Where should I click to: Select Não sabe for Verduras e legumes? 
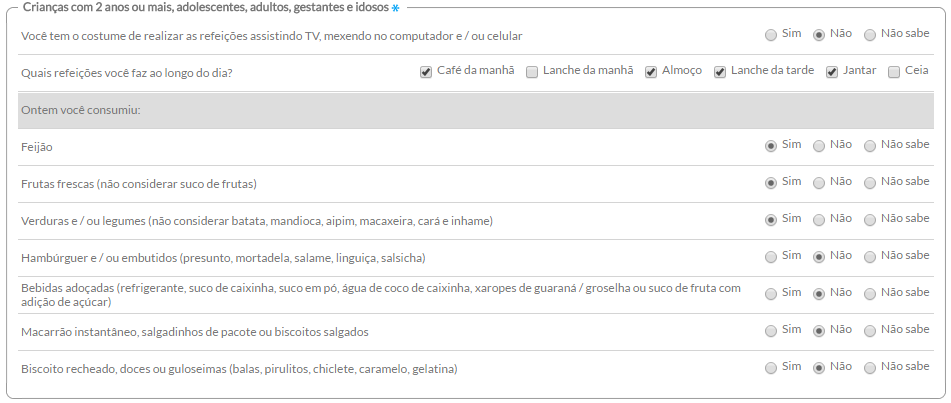coord(870,220)
